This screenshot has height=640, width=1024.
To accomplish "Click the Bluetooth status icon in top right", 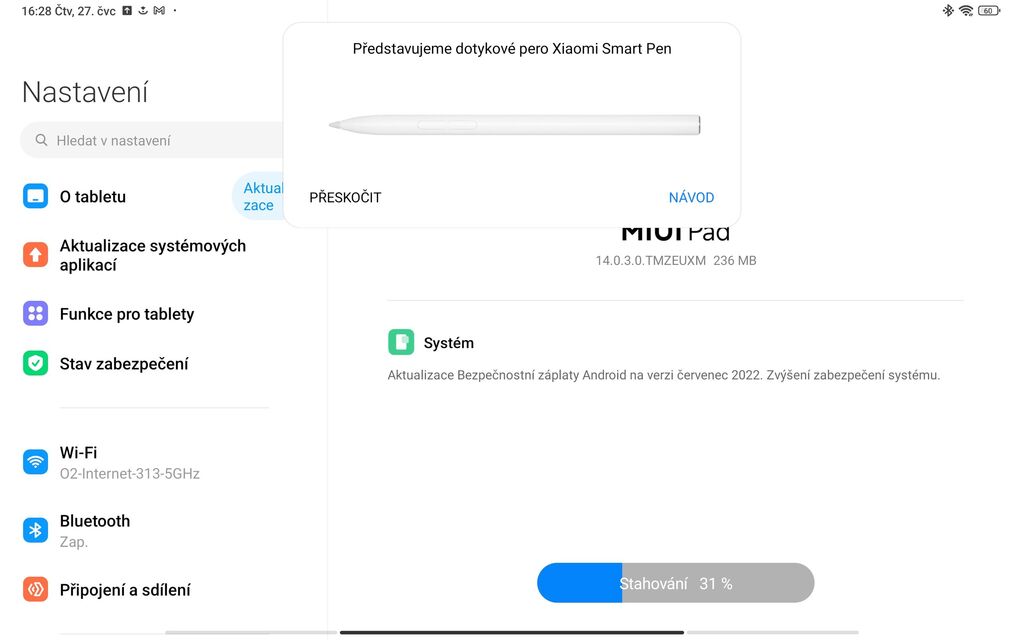I will coord(948,11).
